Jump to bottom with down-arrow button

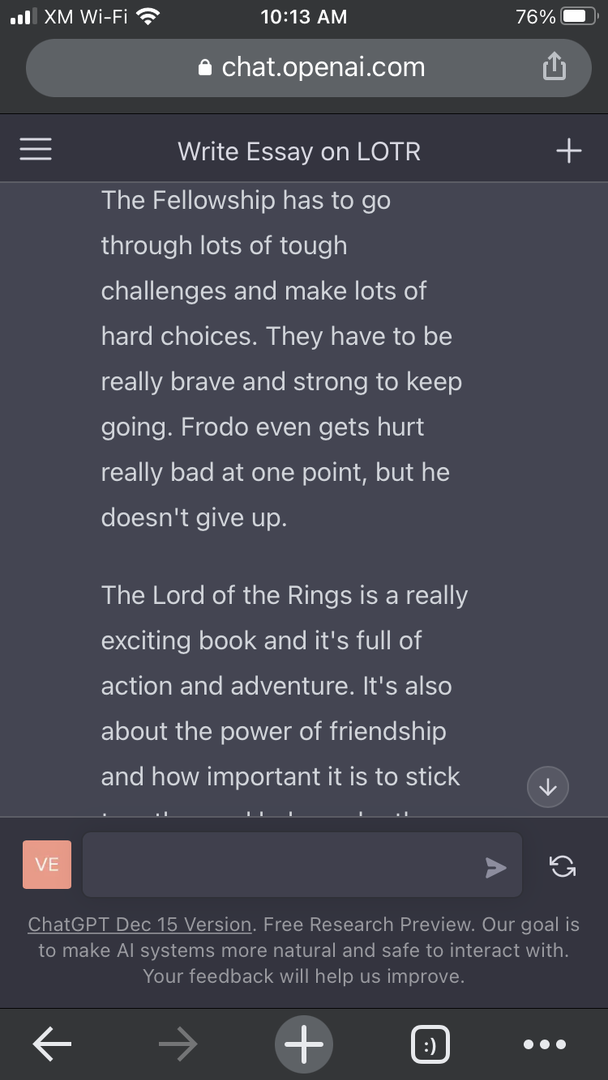[547, 786]
